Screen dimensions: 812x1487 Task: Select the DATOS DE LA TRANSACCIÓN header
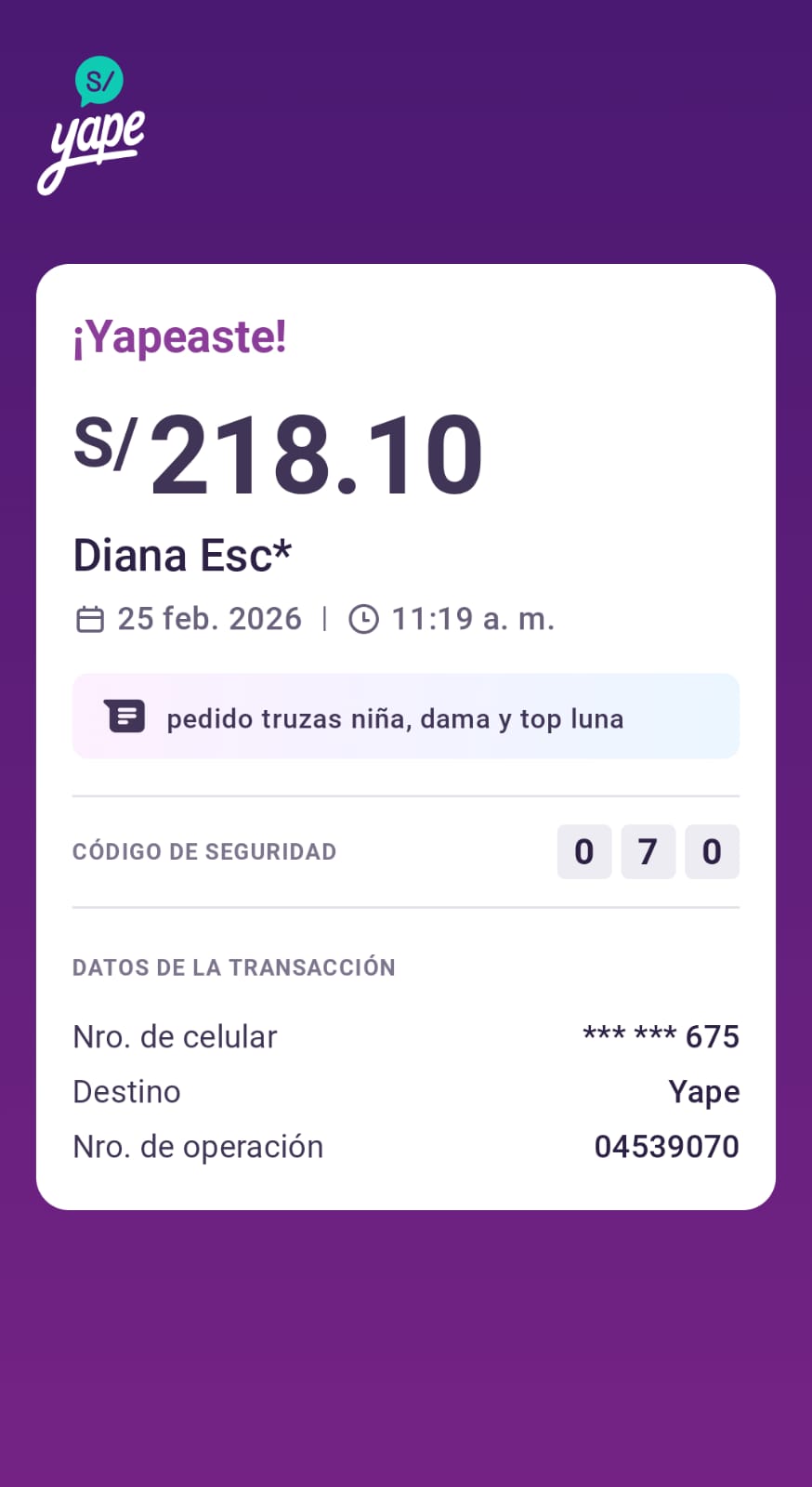tap(234, 967)
